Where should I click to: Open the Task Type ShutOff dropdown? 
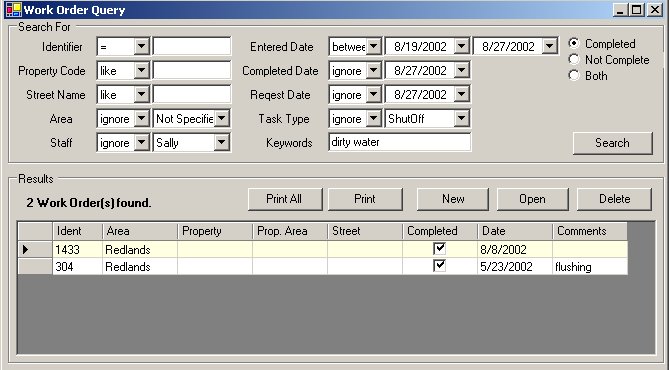tap(461, 119)
